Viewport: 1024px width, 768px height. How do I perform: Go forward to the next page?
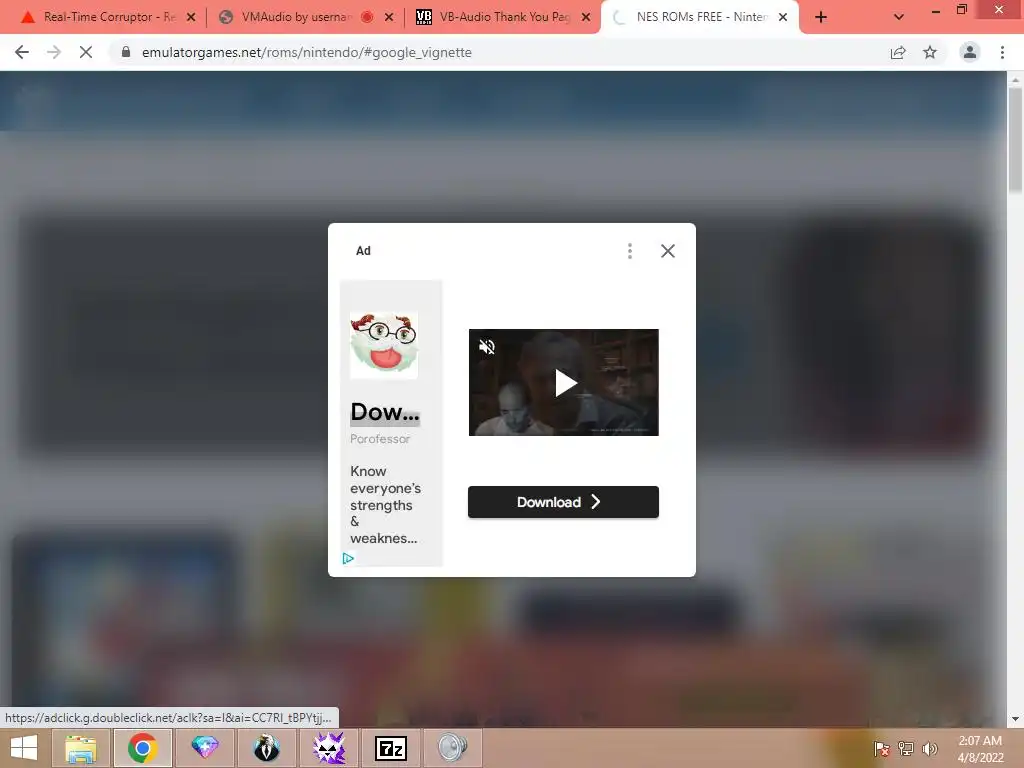[54, 52]
